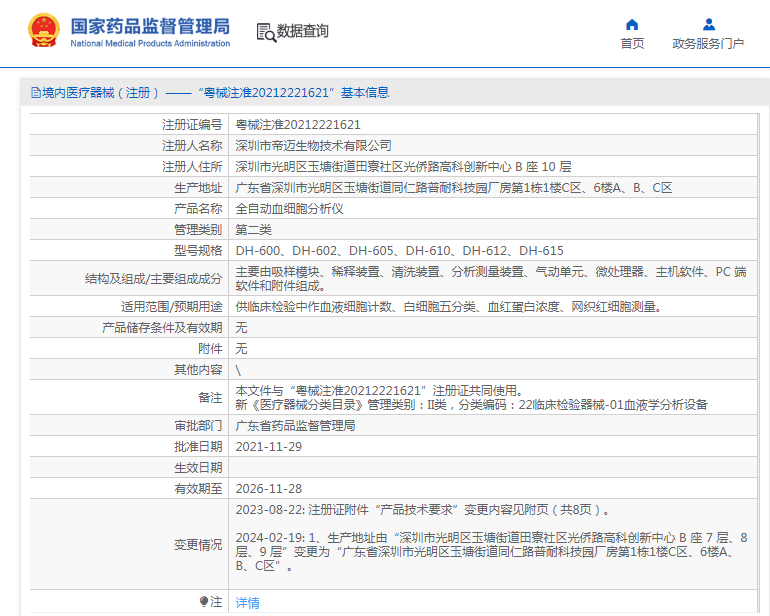The height and width of the screenshot is (616, 770).
Task: Click the 生产地址 value cell
Action: pos(454,188)
